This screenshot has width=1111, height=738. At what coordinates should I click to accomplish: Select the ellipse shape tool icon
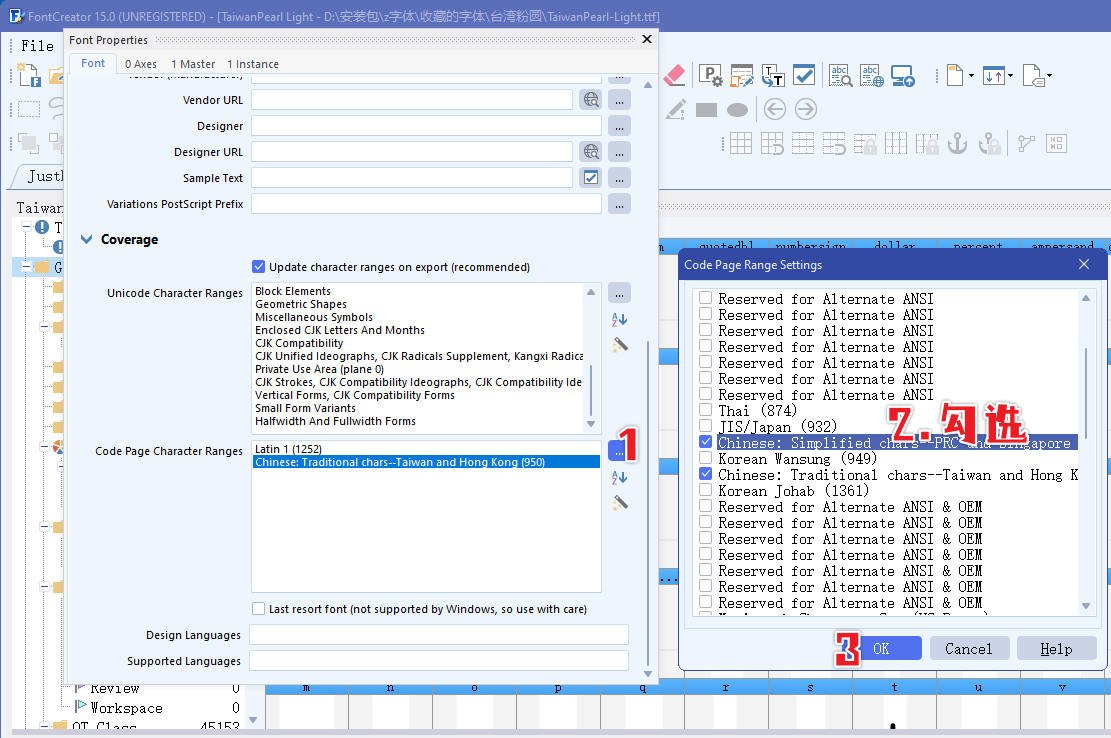pos(738,110)
